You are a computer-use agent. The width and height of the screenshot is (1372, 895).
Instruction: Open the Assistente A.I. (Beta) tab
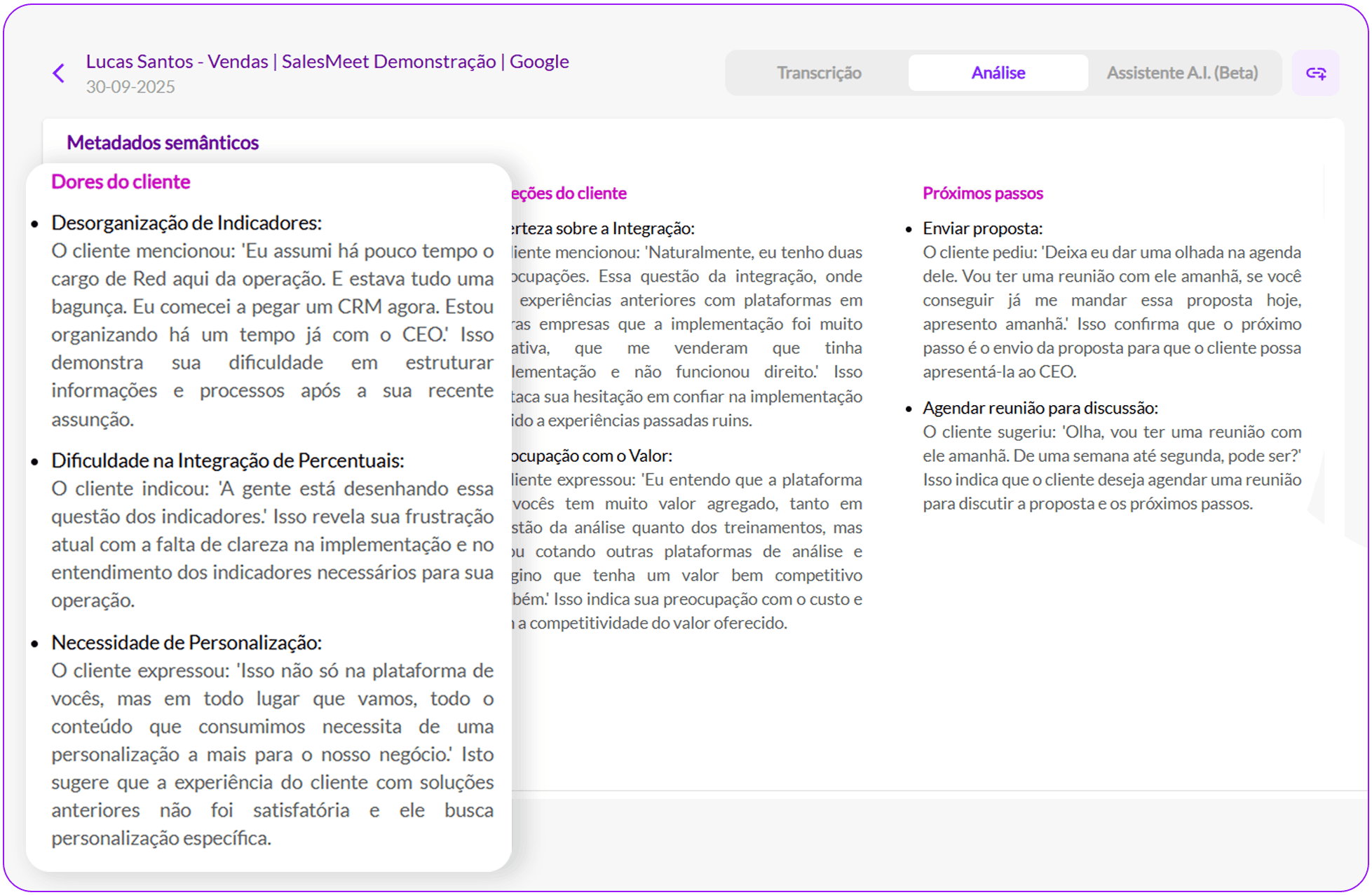pos(1182,73)
